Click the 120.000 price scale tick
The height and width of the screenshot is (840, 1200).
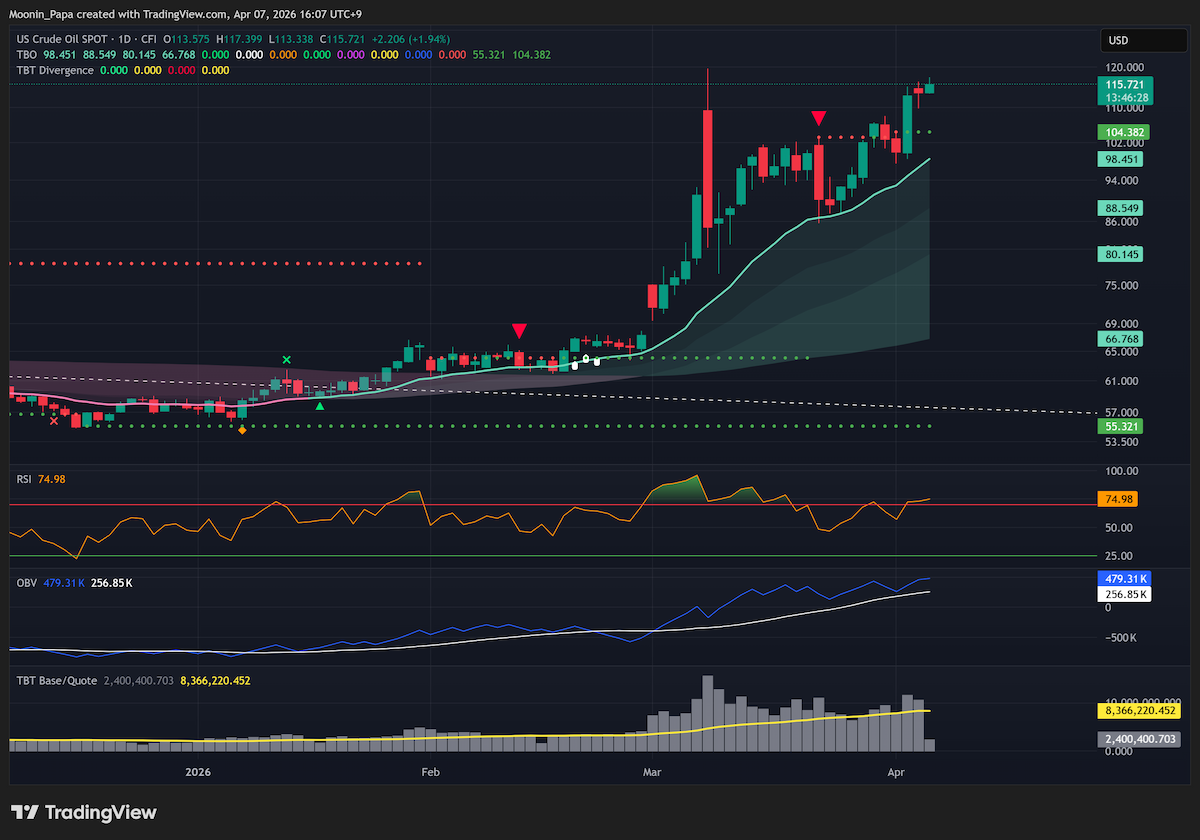[x=1124, y=67]
